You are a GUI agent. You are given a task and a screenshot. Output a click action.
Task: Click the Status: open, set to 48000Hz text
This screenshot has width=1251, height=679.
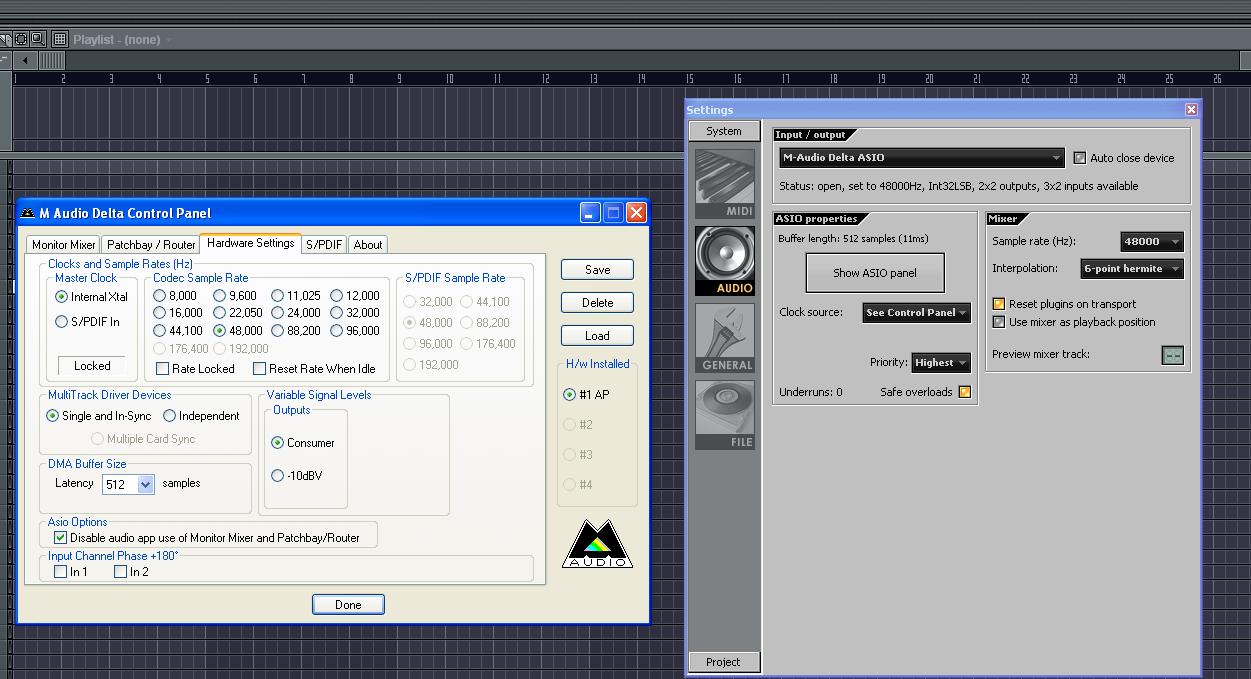point(959,186)
